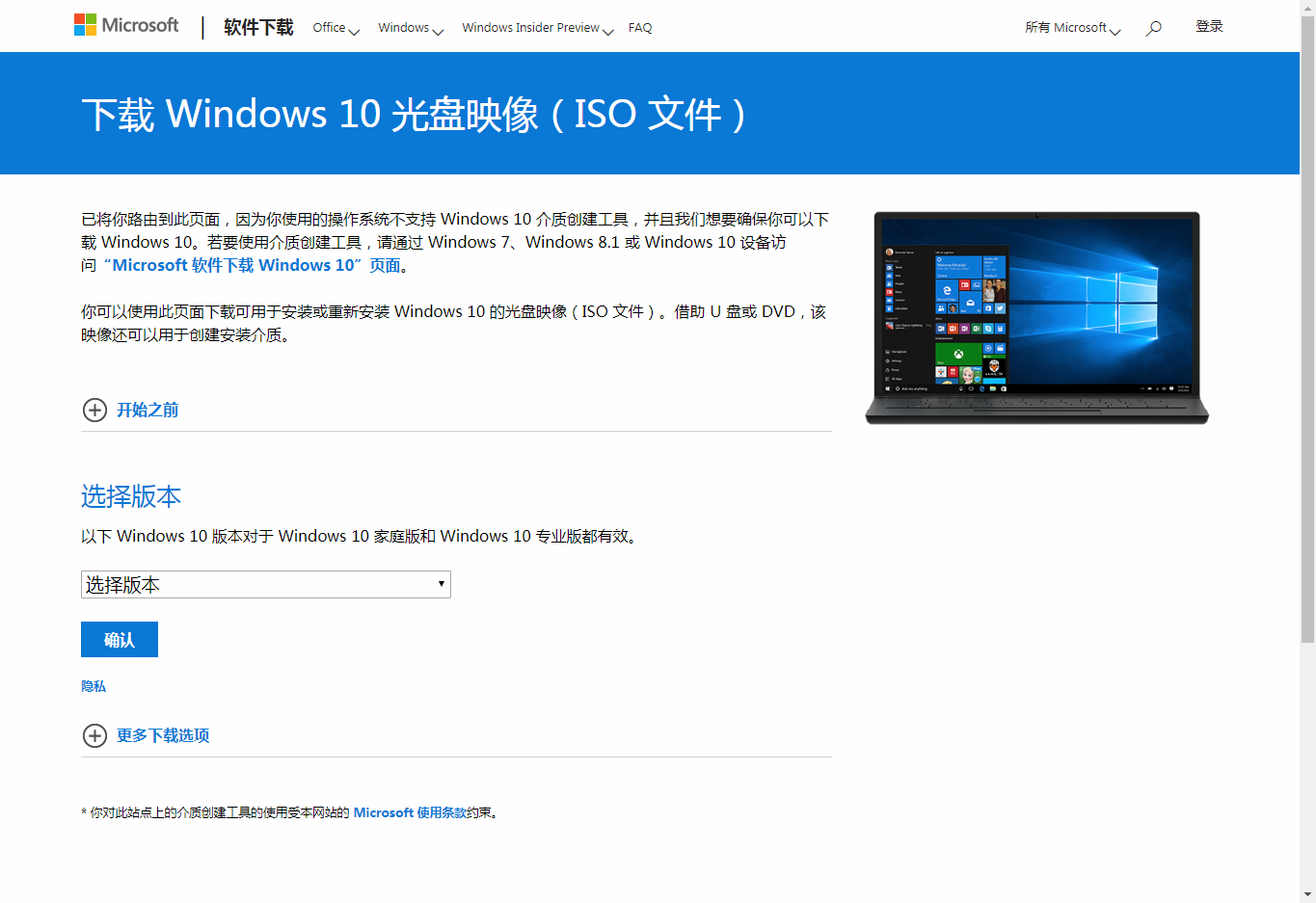The width and height of the screenshot is (1316, 903).
Task: Follow the Microsoft 使用条款 link
Action: coord(410,813)
